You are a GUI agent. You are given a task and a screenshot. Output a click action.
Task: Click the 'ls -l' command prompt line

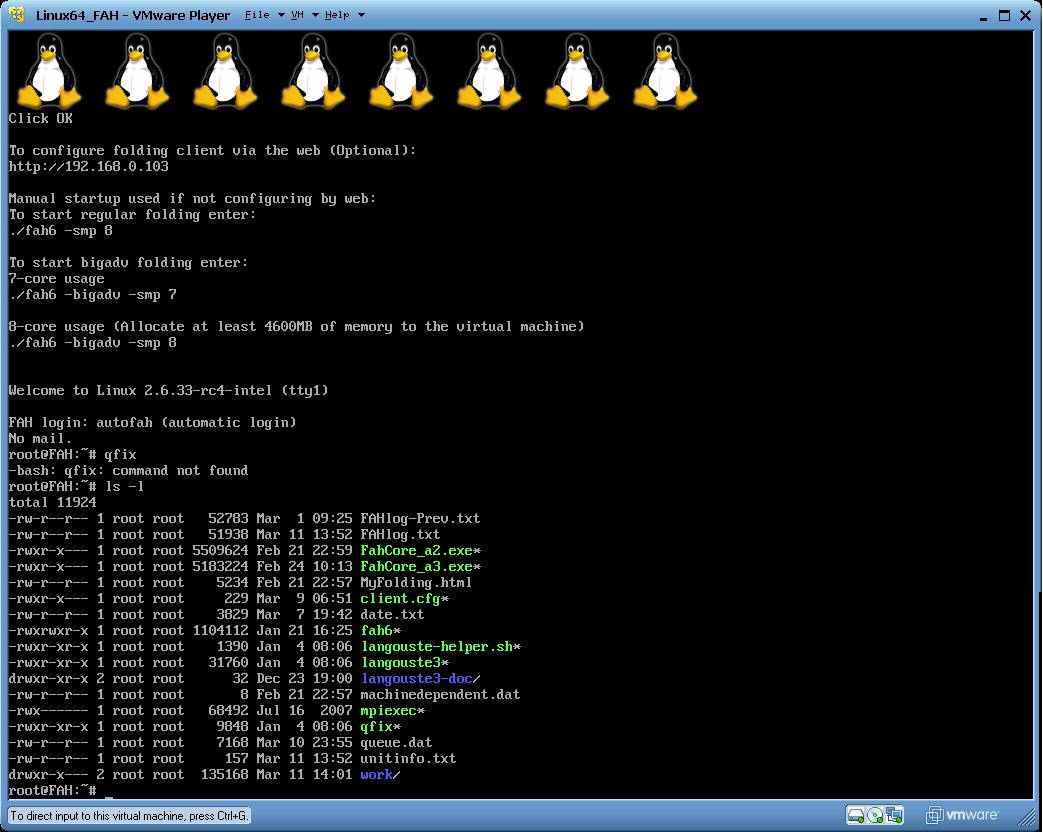[x=76, y=486]
